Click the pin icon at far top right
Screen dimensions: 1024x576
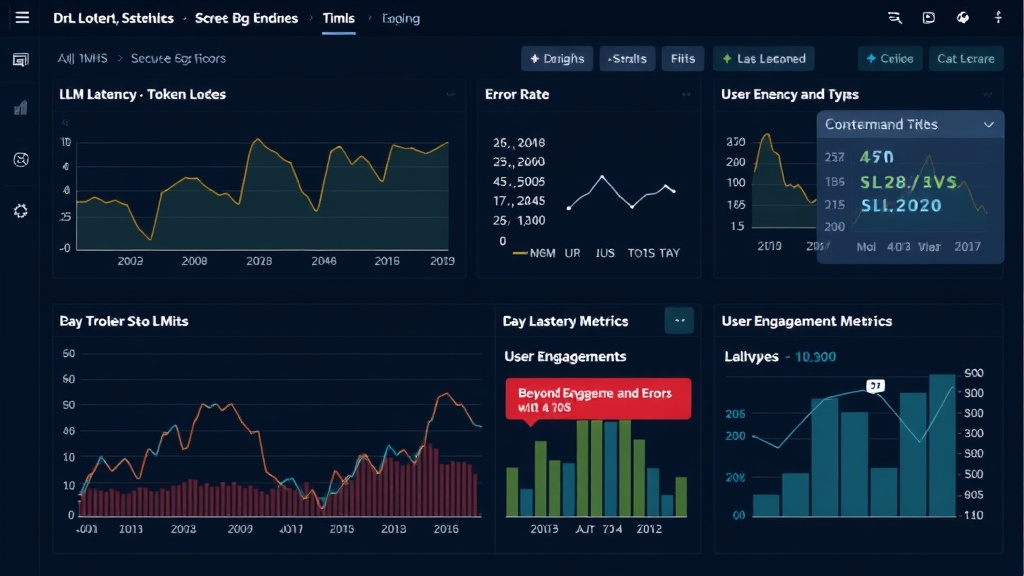[x=998, y=18]
